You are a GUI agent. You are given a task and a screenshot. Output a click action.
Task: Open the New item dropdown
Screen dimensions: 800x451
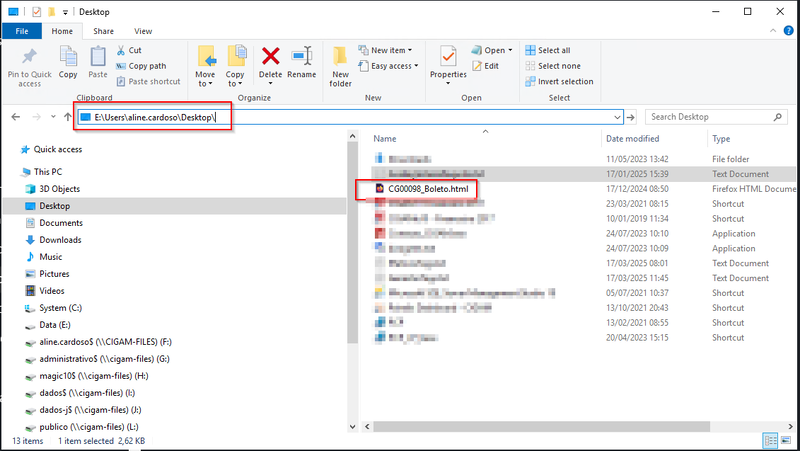click(x=386, y=50)
